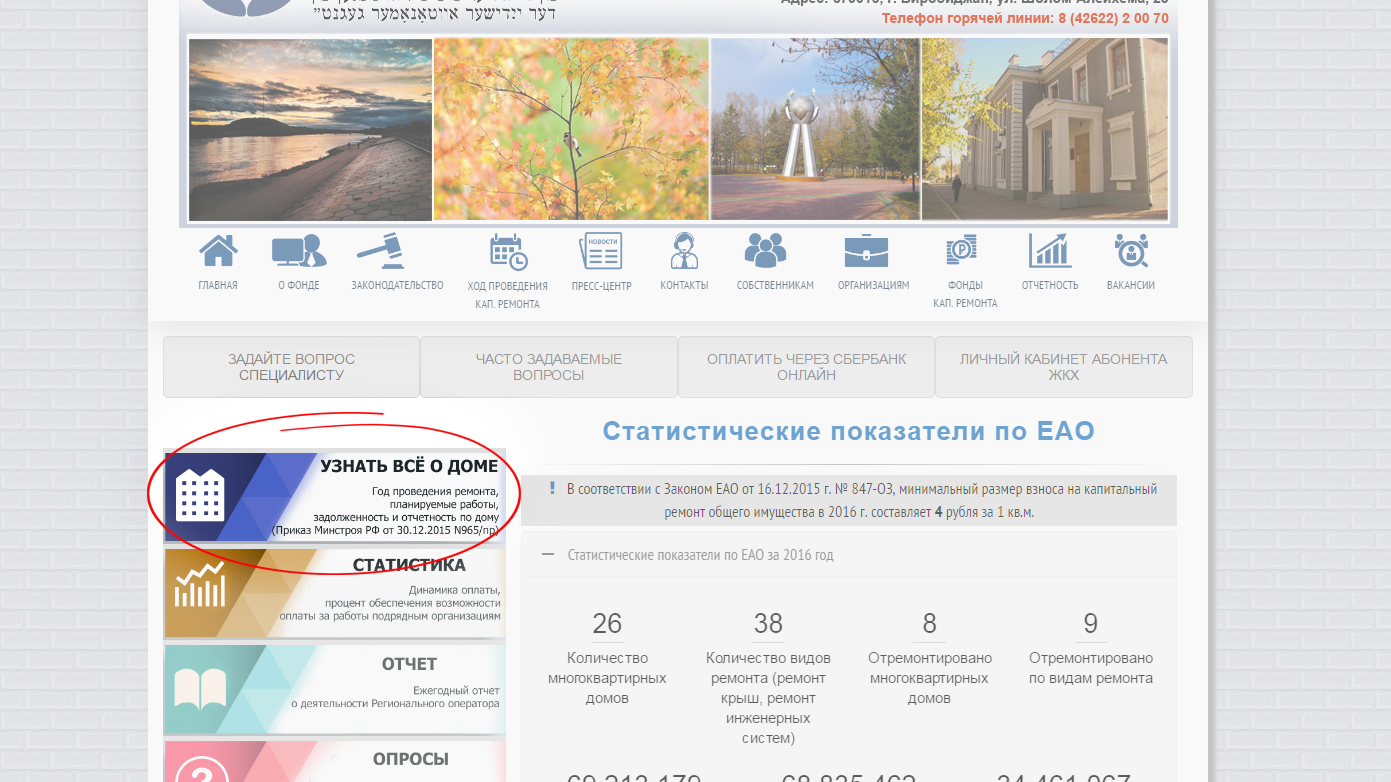Viewport: 1391px width, 782px height.
Task: Click the О фонде monitor icon
Action: pos(299,250)
